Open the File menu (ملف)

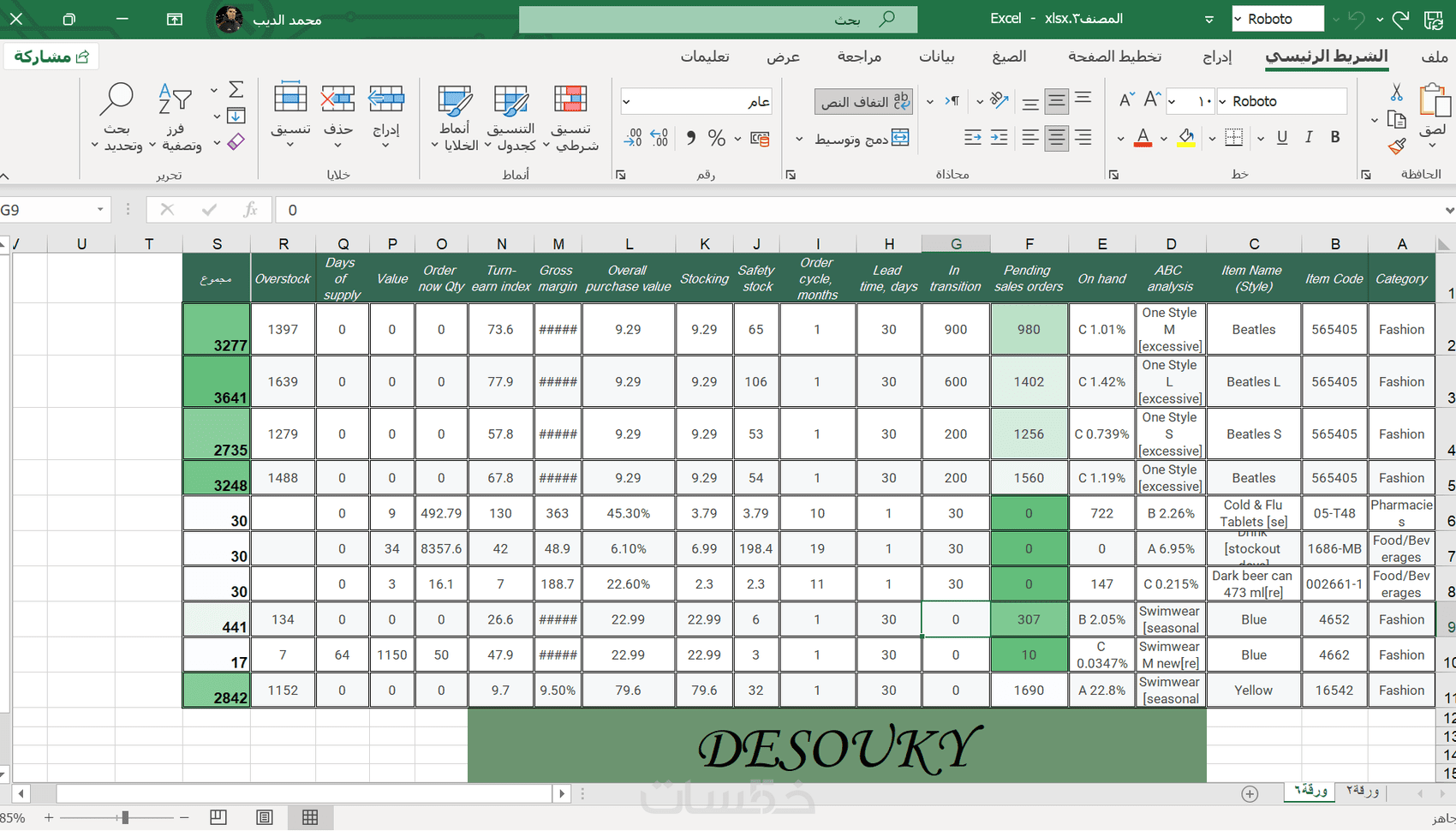click(1434, 57)
